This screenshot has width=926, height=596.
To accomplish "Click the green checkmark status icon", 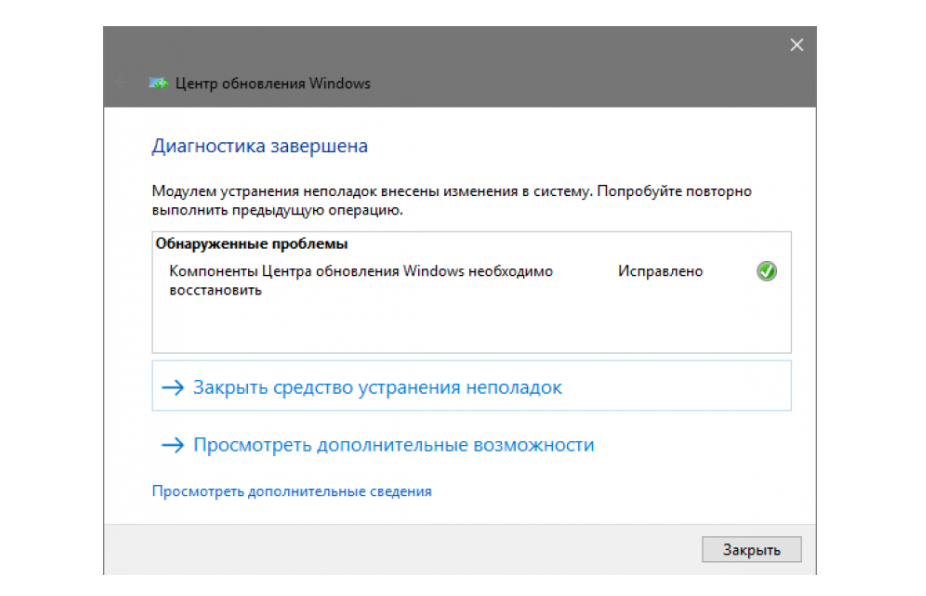I will [767, 271].
